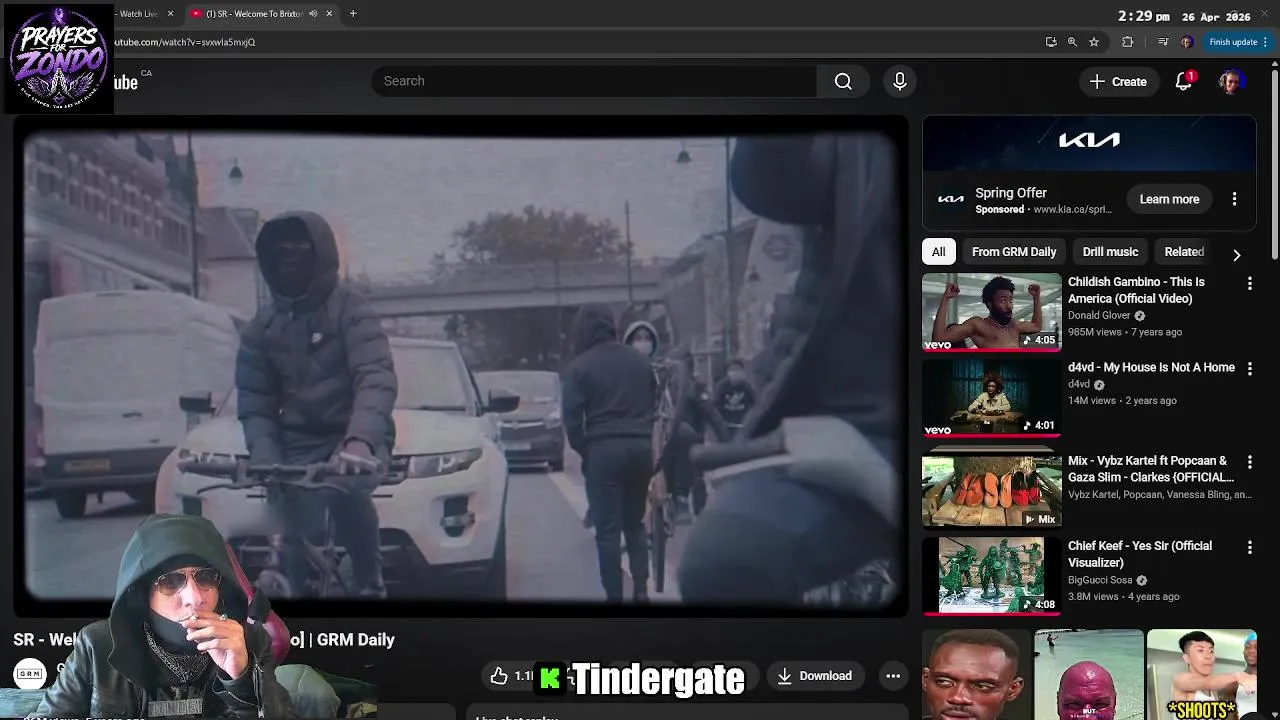Click Learn more on the Kia ad

pyautogui.click(x=1169, y=199)
